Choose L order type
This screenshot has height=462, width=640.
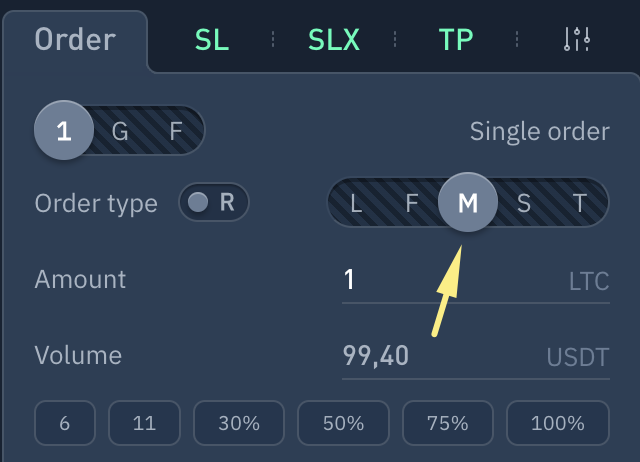click(356, 204)
